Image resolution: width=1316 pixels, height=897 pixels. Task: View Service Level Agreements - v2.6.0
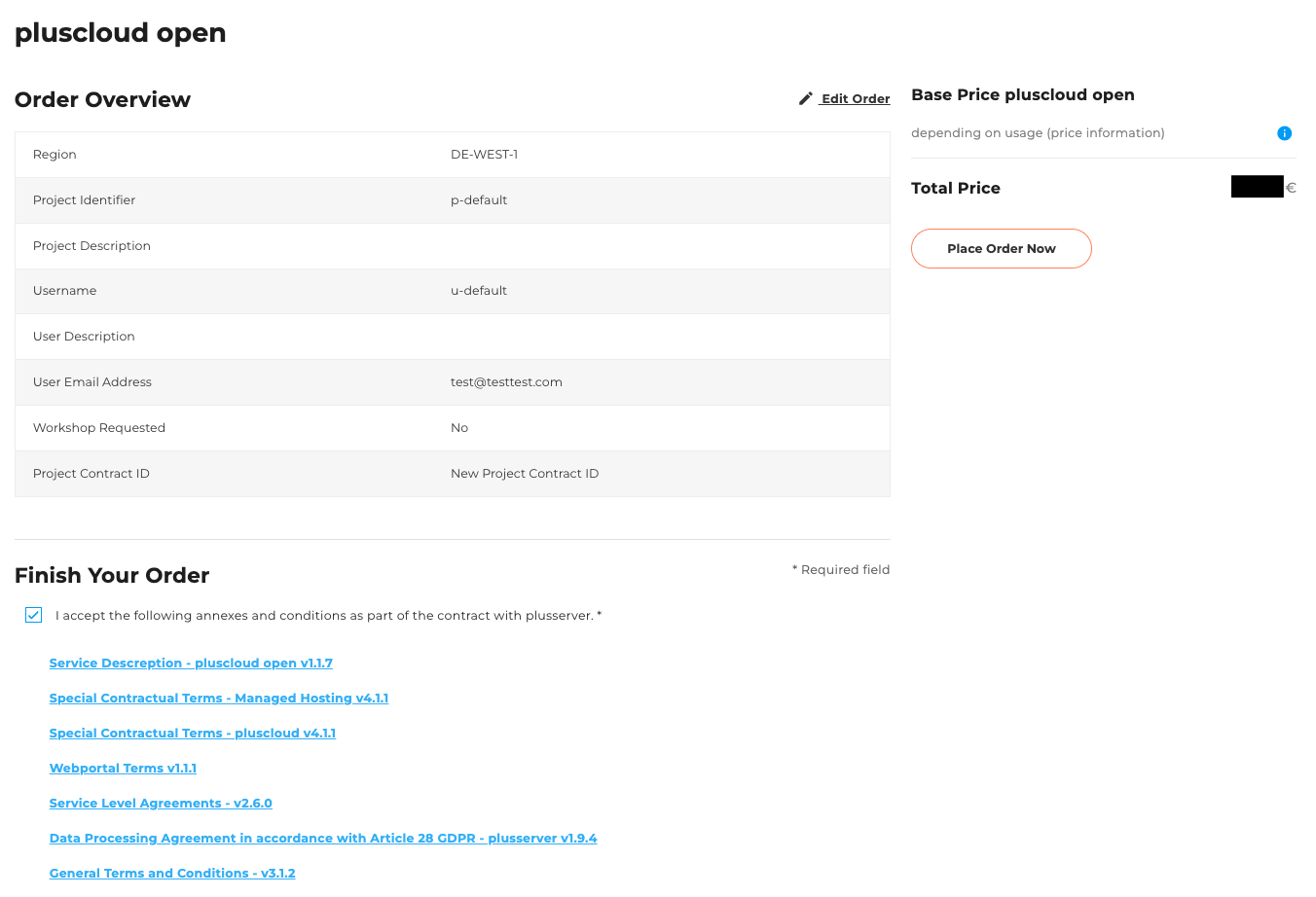[x=161, y=803]
